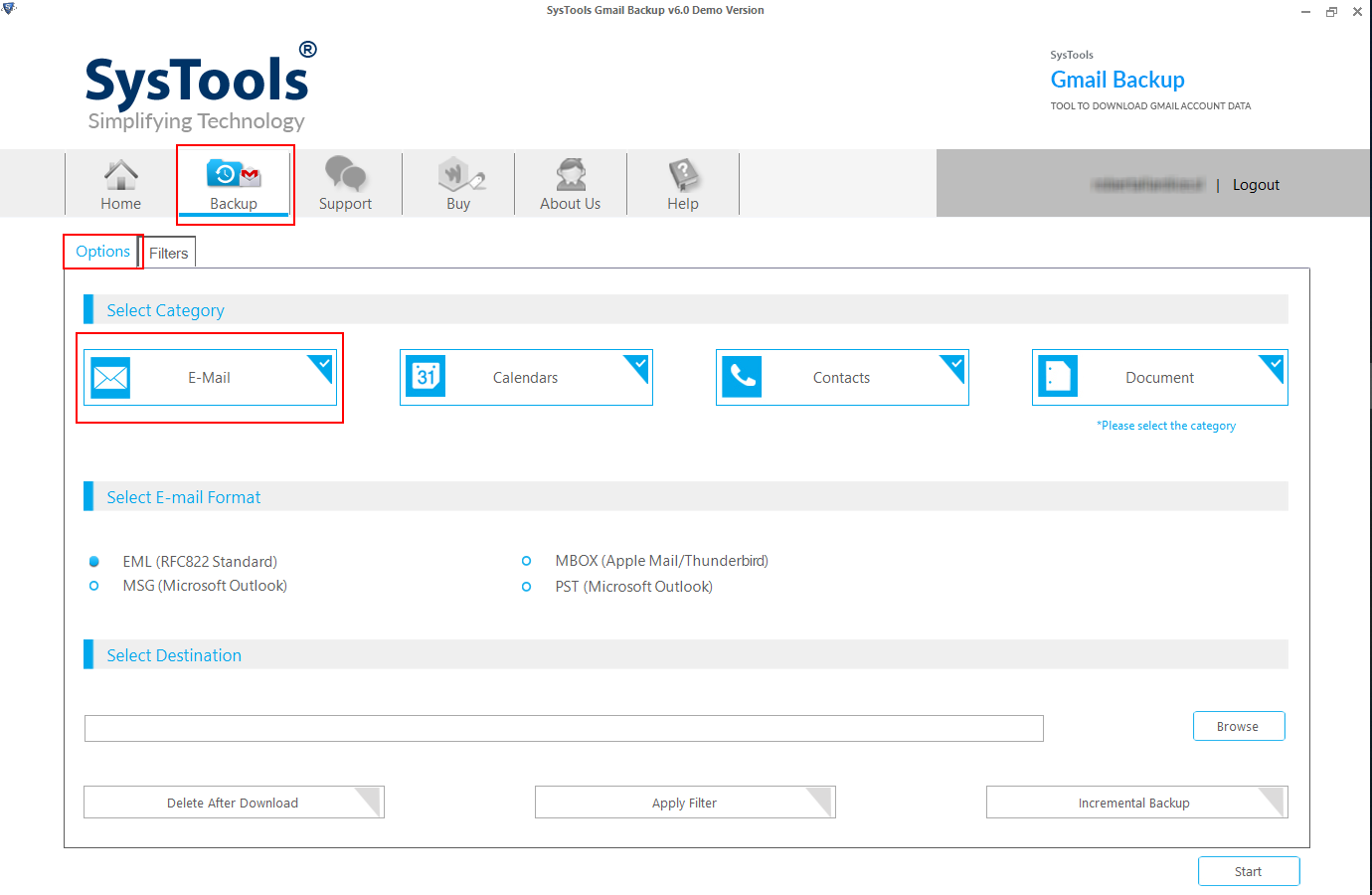1372x895 pixels.
Task: Select PST (Microsoft Outlook) format
Action: point(527,587)
